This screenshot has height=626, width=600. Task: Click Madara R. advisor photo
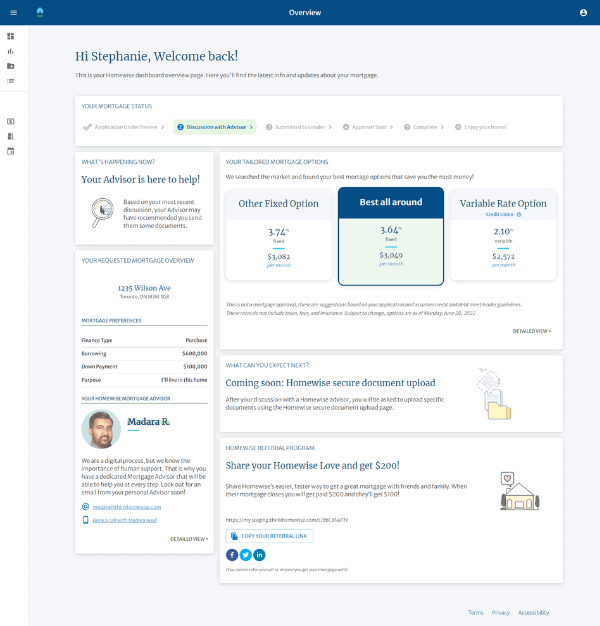(x=101, y=429)
